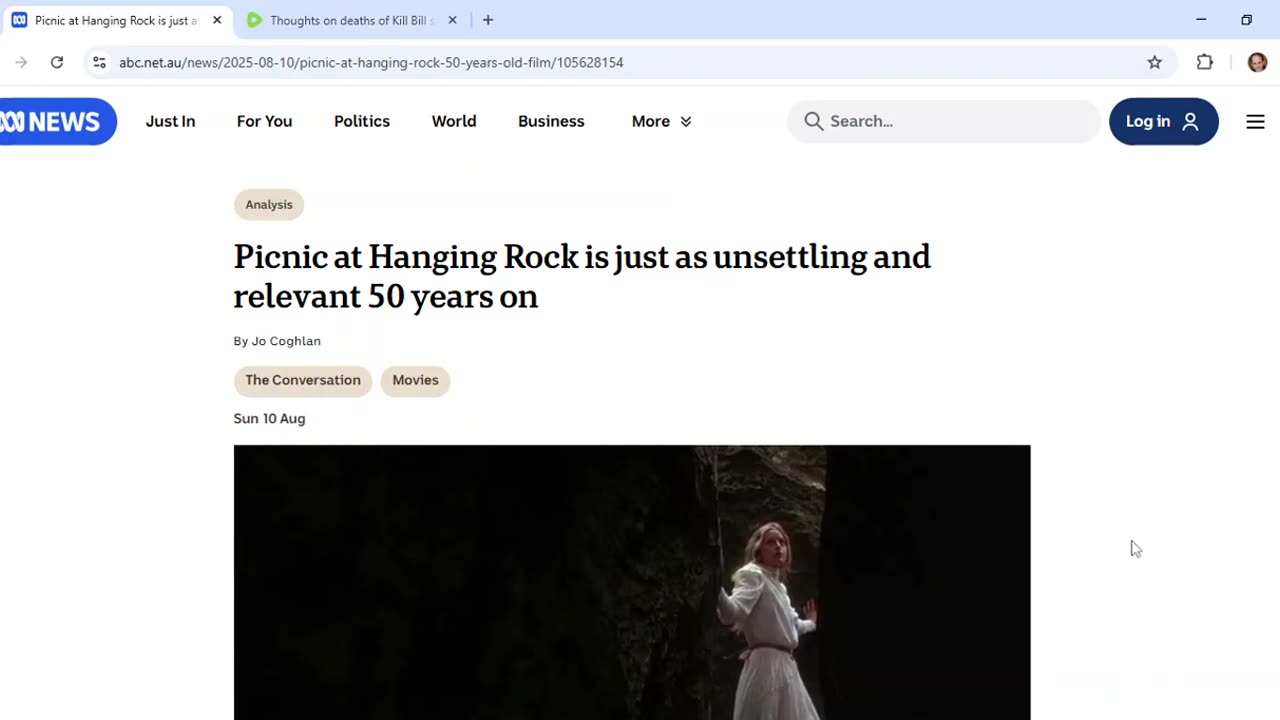Open The Conversation topic tag
Viewport: 1280px width, 720px height.
tap(303, 380)
